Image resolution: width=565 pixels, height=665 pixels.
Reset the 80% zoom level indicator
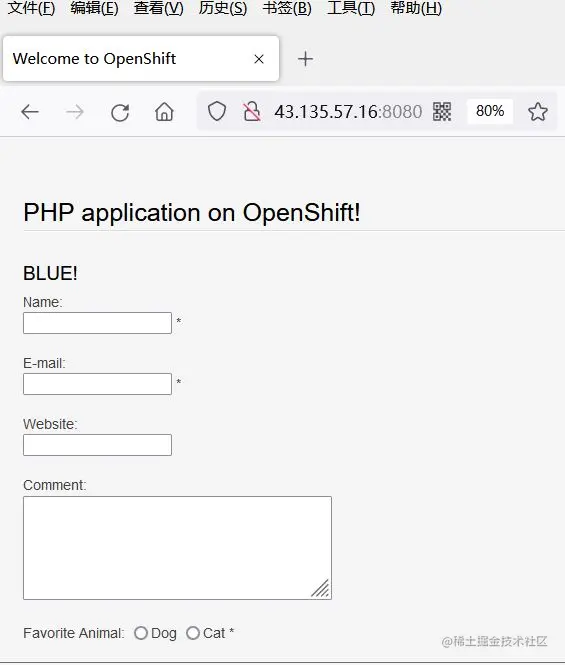click(490, 111)
